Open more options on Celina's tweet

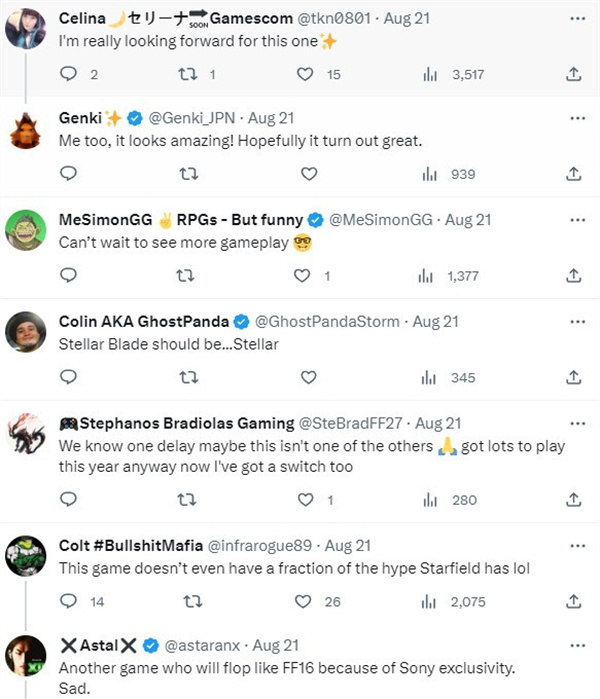pos(576,17)
